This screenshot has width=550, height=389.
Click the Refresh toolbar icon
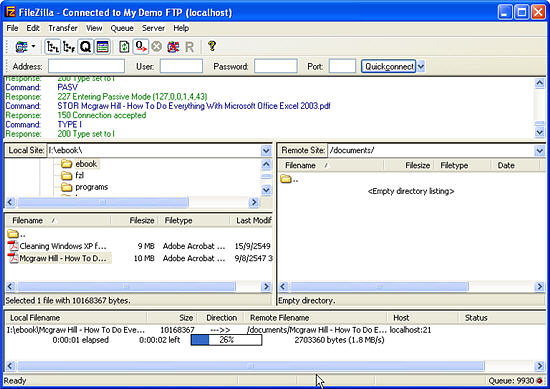[124, 47]
